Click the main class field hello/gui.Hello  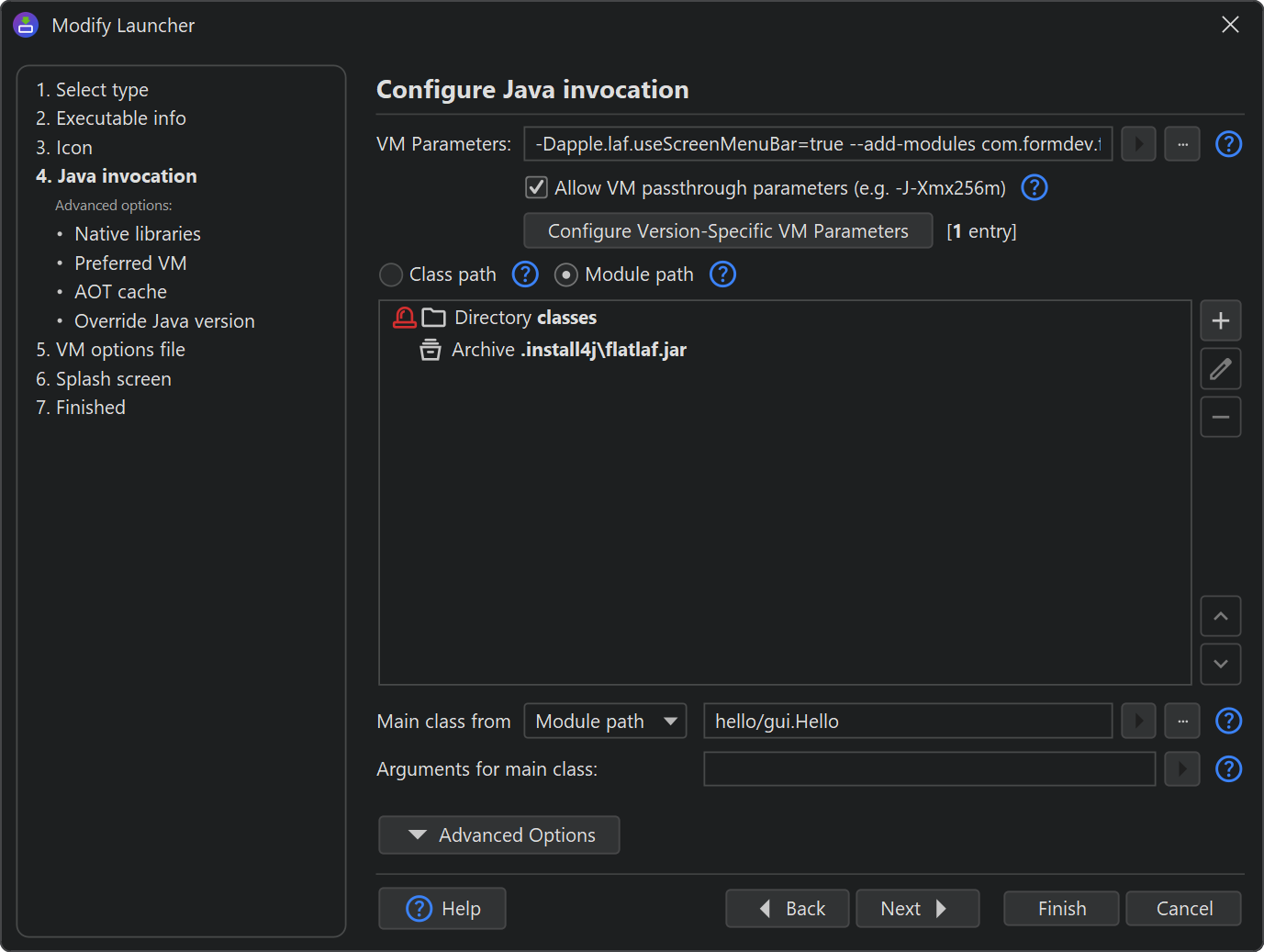pos(908,721)
